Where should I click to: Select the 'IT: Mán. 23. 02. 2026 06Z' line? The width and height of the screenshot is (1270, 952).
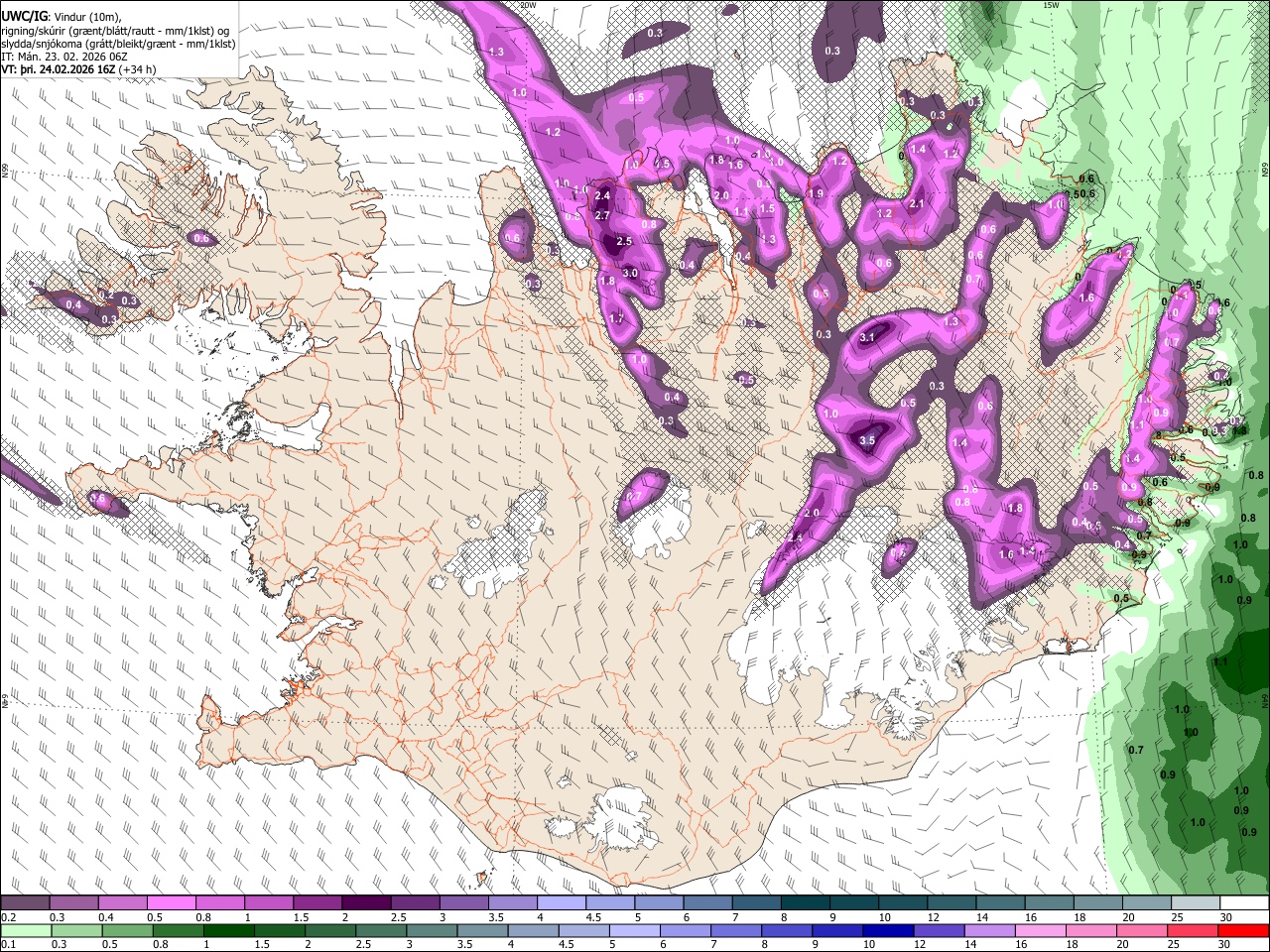click(x=64, y=58)
